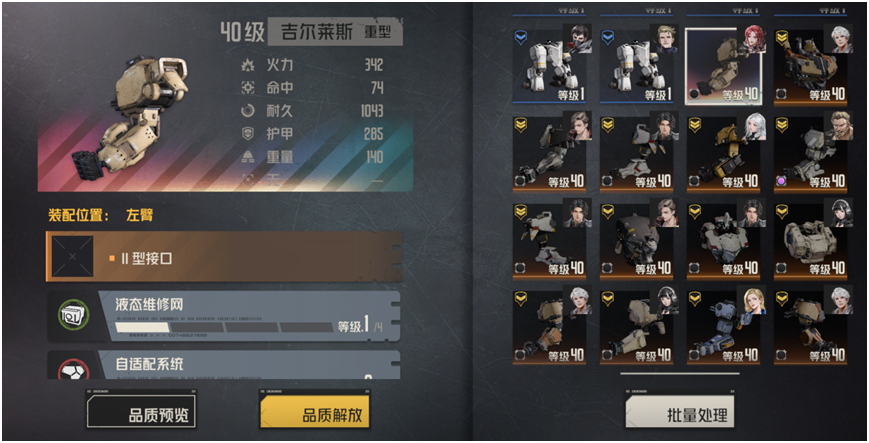
Task: Click the 液态维修网 level progress bar
Action: tap(223, 327)
